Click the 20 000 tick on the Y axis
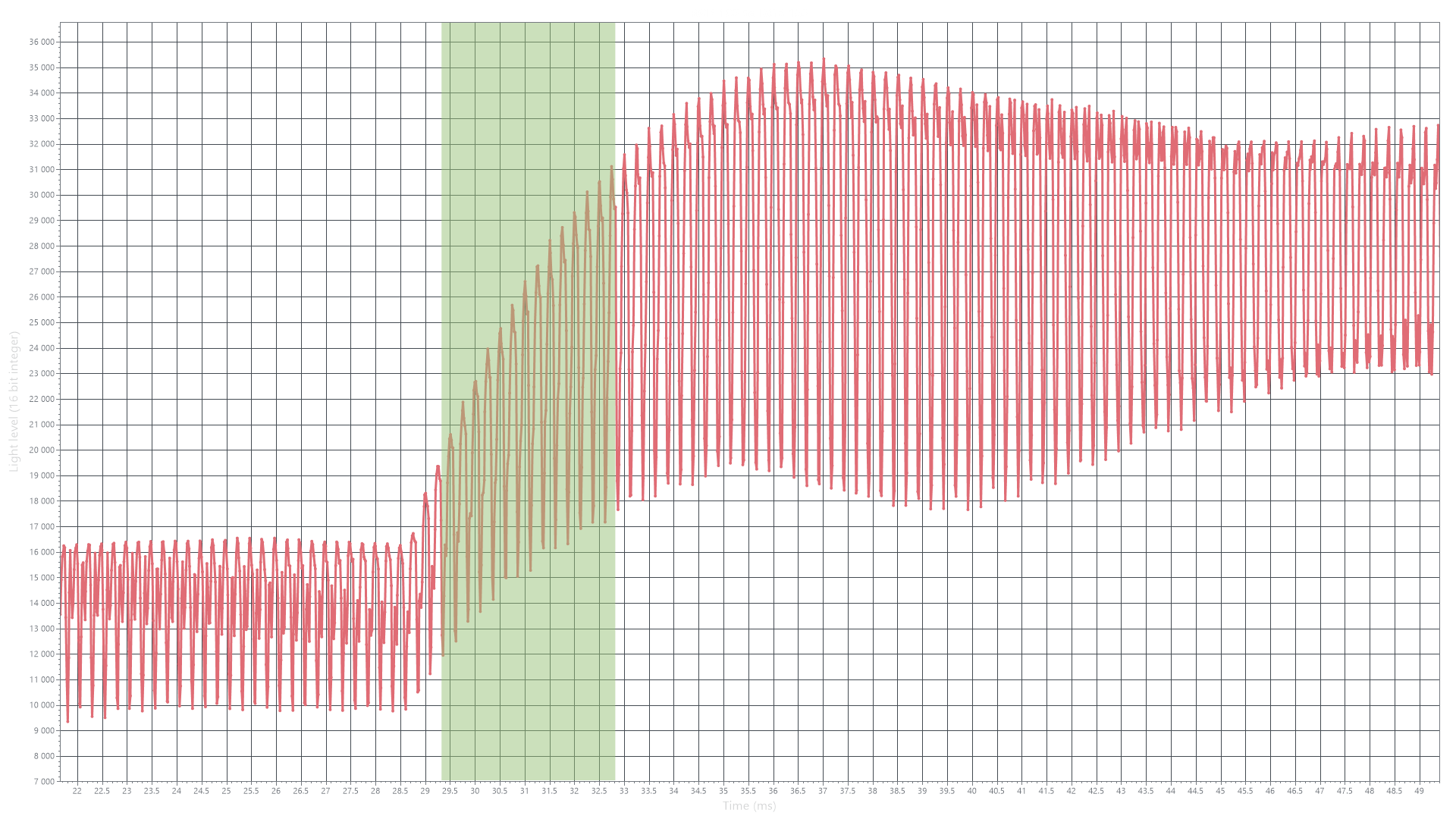This screenshot has width=1456, height=819. click(x=42, y=450)
